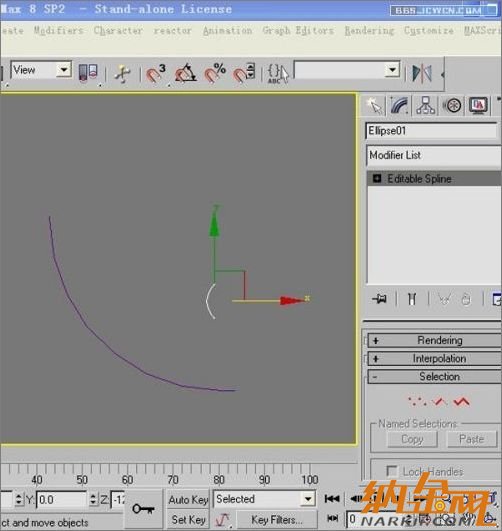Open the Display panel tab

478,105
